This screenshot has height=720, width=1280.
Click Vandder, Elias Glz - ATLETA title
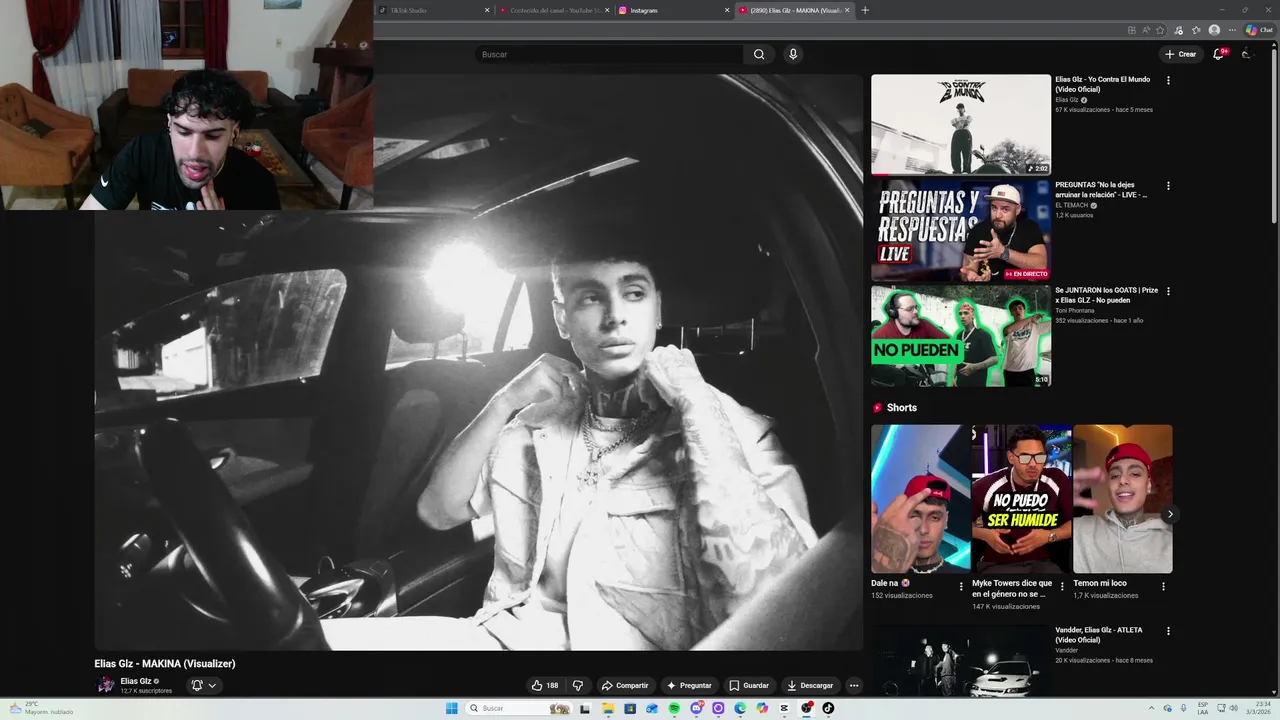coord(1099,635)
